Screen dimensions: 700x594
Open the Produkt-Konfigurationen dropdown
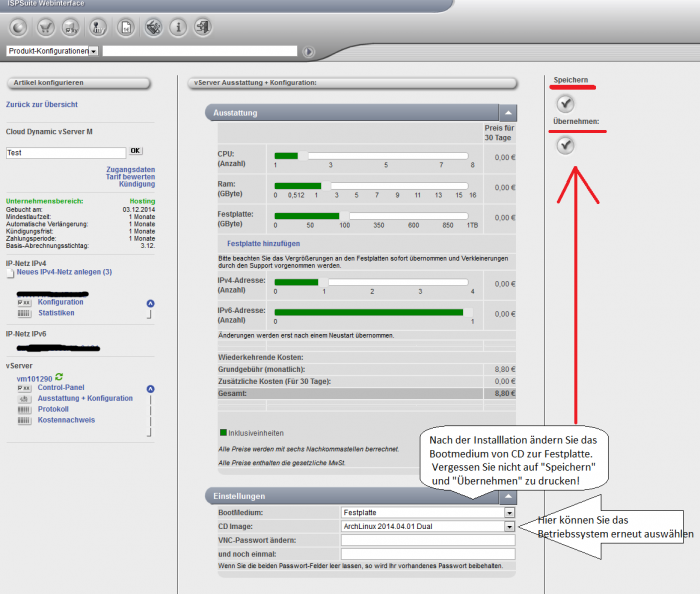[93, 51]
